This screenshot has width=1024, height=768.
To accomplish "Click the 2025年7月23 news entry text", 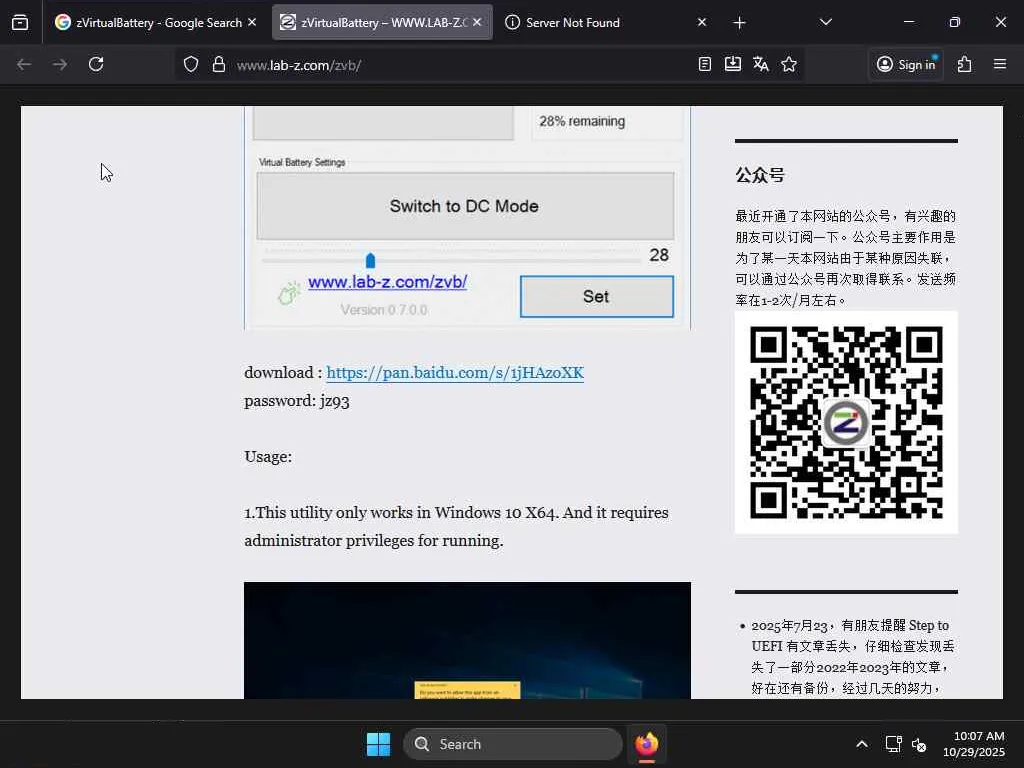I will click(853, 656).
